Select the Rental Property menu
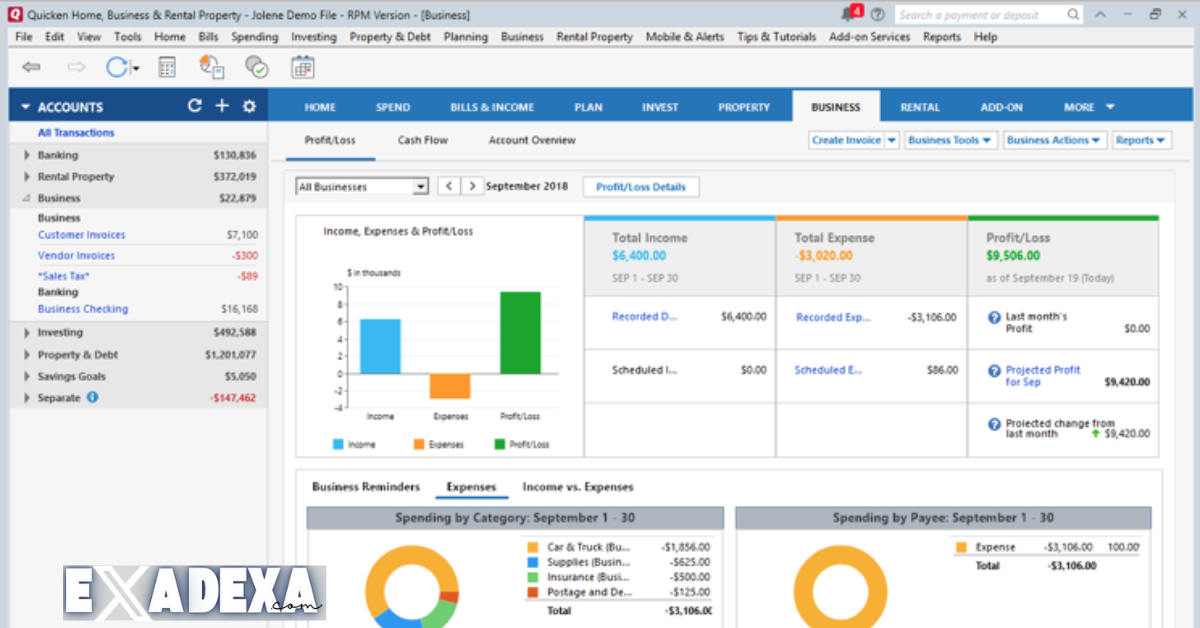The image size is (1200, 628). tap(594, 37)
